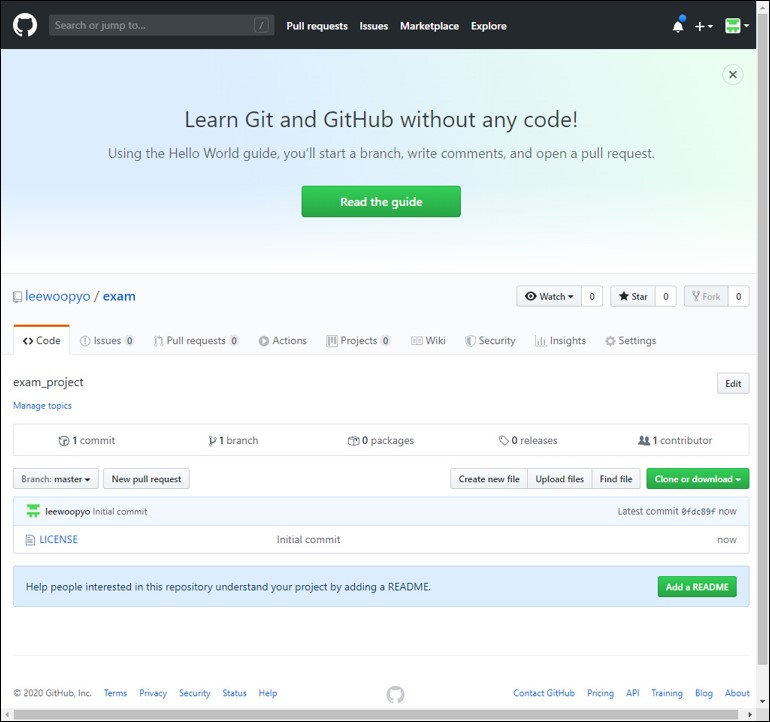Screen dimensions: 770x722
Task: Open the footer Training link
Action: tap(666, 693)
